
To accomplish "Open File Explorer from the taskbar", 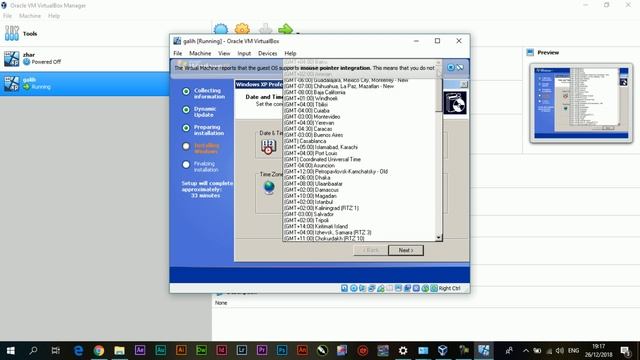I will point(119,351).
